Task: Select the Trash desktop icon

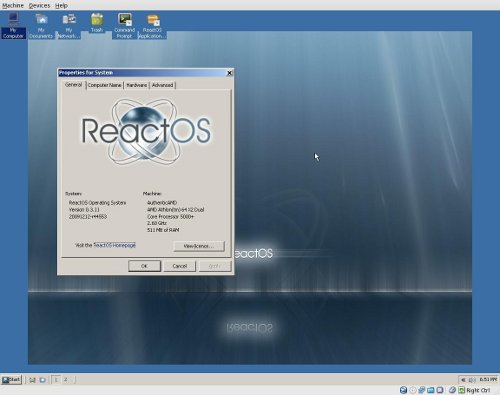Action: click(97, 23)
